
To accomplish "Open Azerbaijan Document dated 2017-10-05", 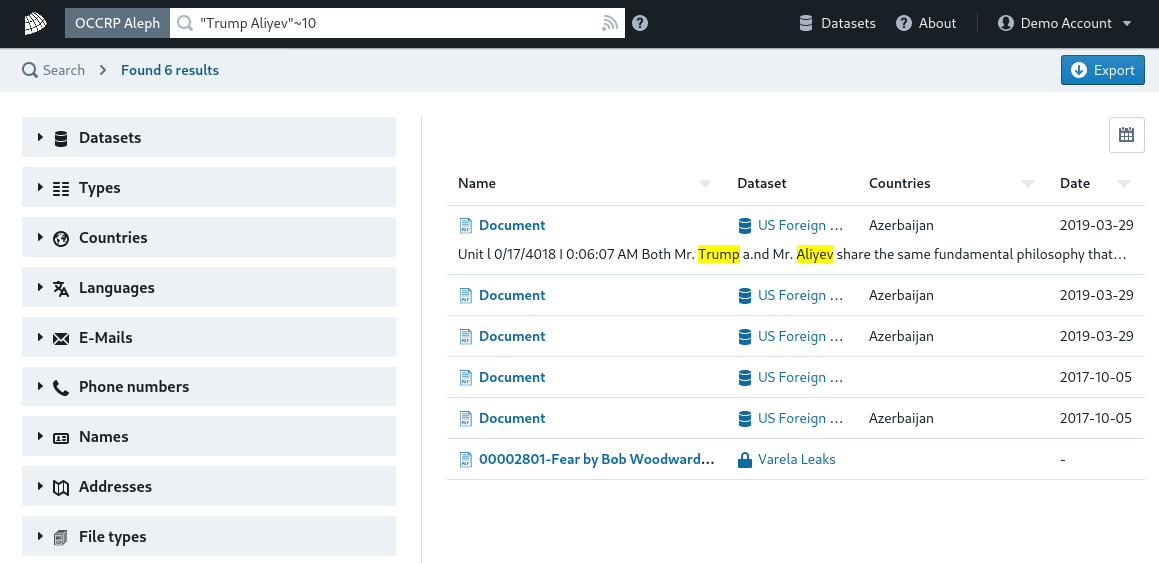I will 511,418.
